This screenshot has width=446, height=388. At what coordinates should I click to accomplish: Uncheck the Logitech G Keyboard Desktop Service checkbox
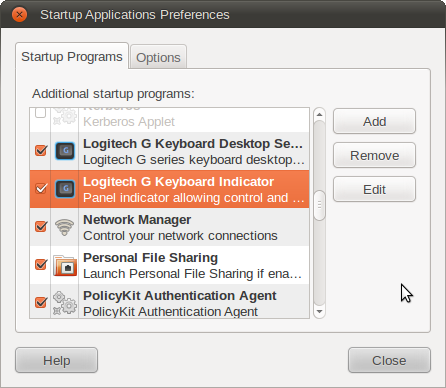pyautogui.click(x=41, y=150)
